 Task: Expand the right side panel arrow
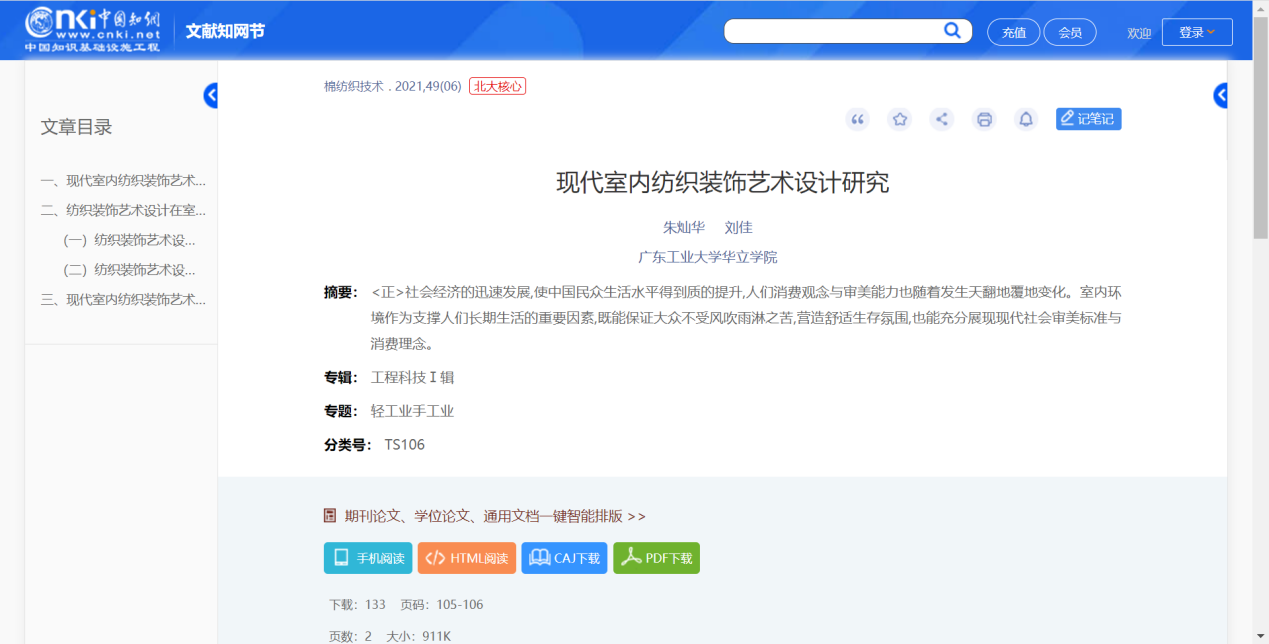(1220, 96)
